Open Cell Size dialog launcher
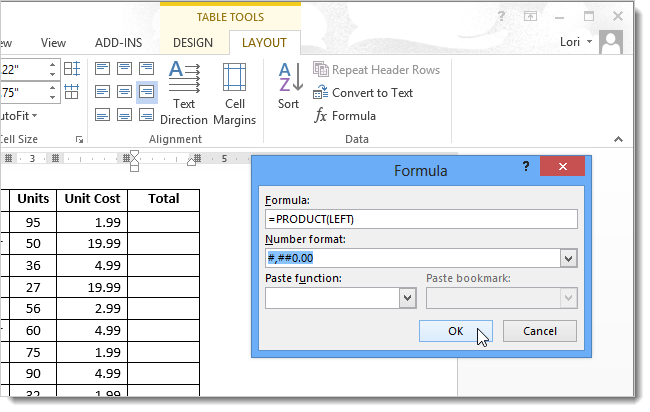The height and width of the screenshot is (412, 650). [79, 140]
